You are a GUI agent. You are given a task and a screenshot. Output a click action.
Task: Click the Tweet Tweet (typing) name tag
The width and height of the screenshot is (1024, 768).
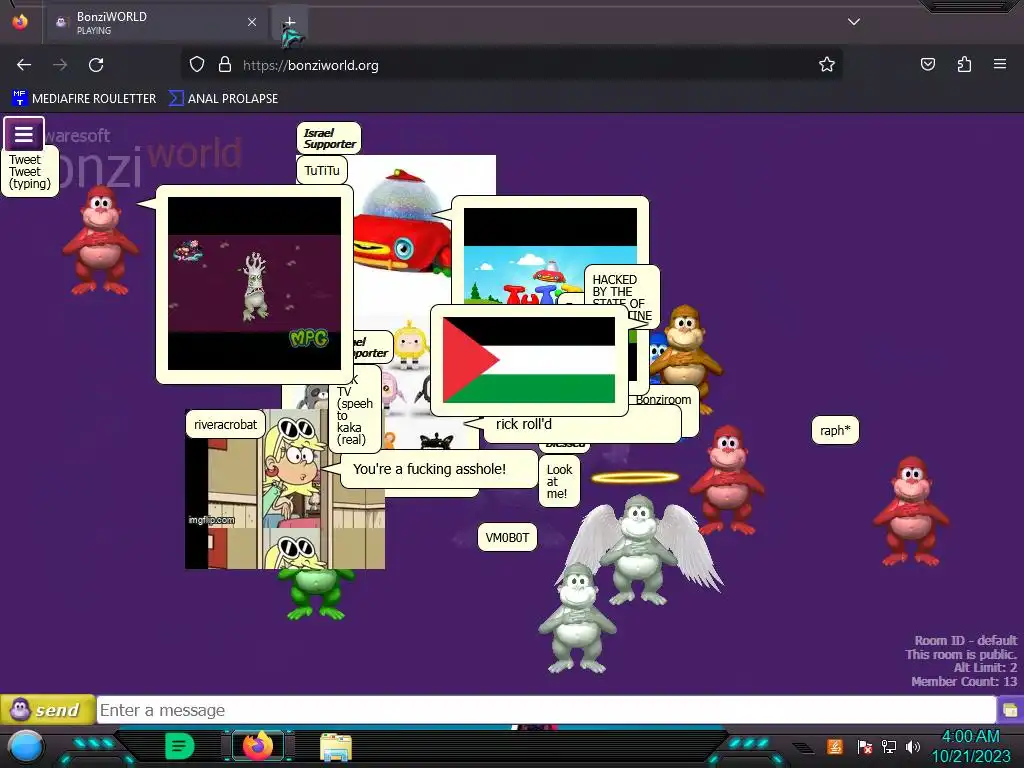click(x=30, y=172)
